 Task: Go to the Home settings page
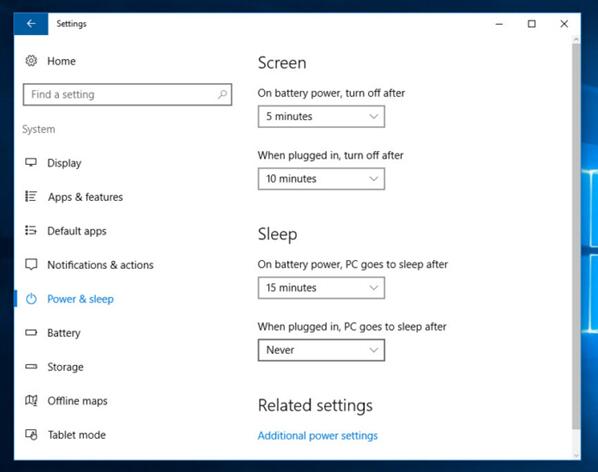(x=61, y=61)
